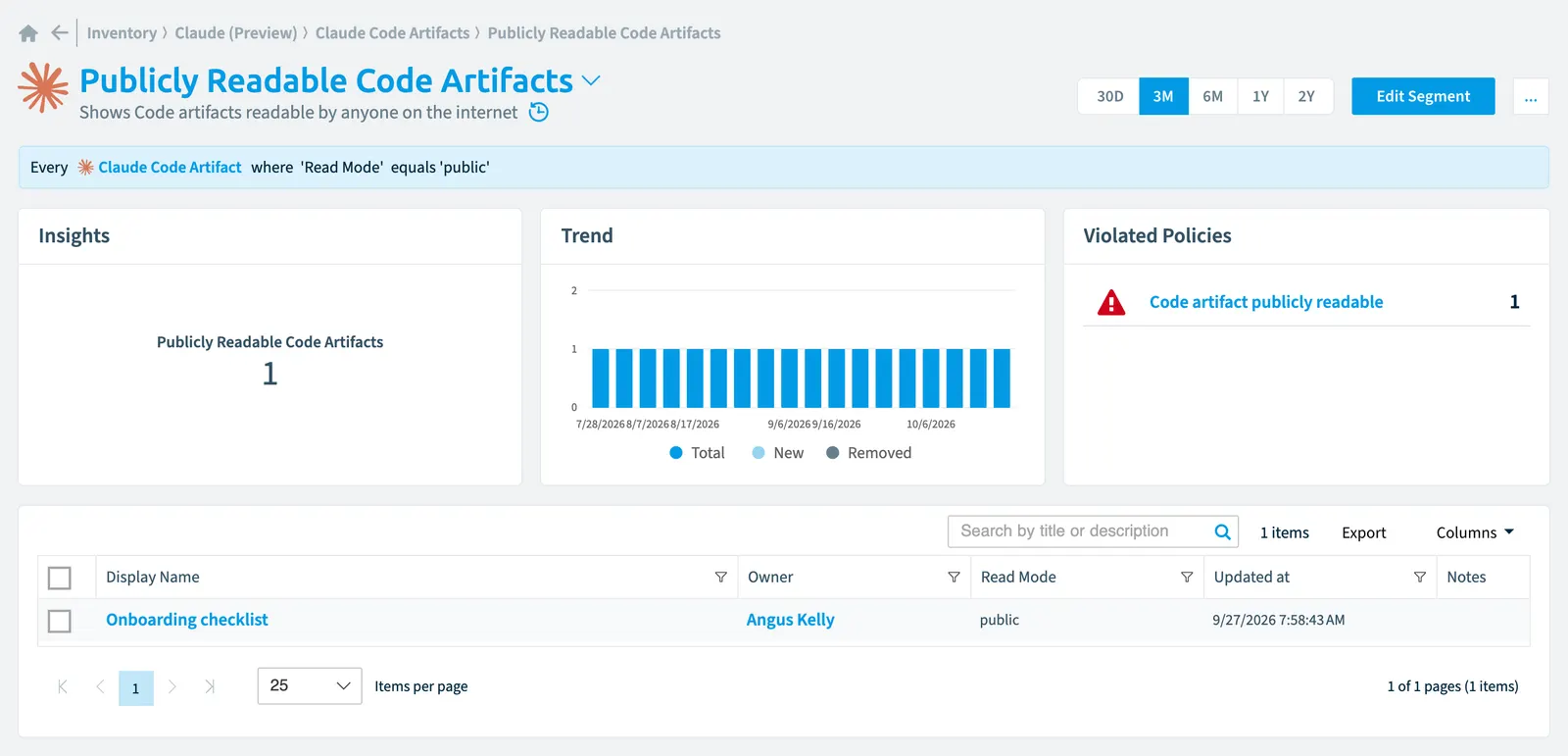Select the 6M time range
The height and width of the screenshot is (756, 1568).
coord(1213,96)
